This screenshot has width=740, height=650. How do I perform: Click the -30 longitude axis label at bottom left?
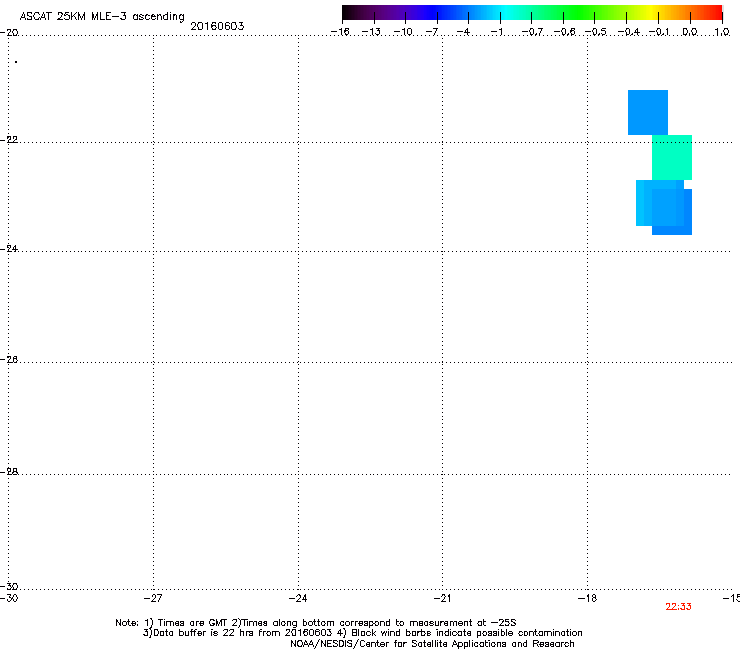(x=9, y=599)
